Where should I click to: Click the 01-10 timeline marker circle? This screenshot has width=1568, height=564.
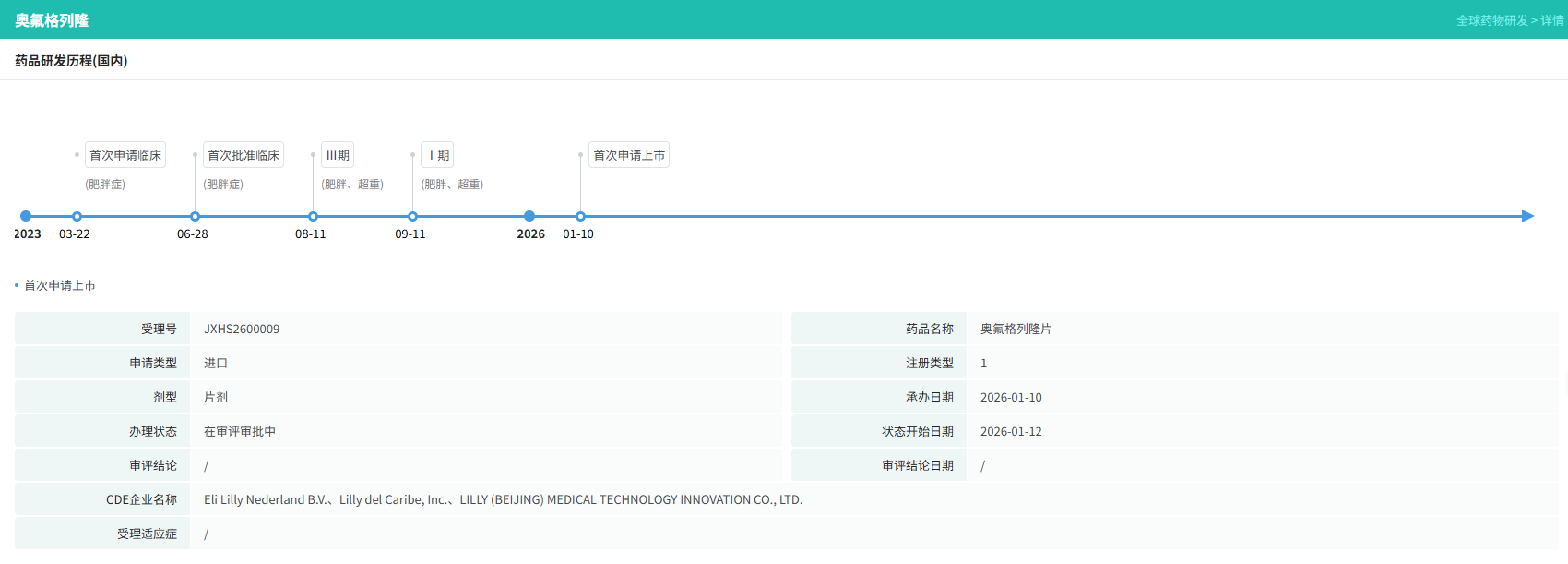[x=580, y=216]
